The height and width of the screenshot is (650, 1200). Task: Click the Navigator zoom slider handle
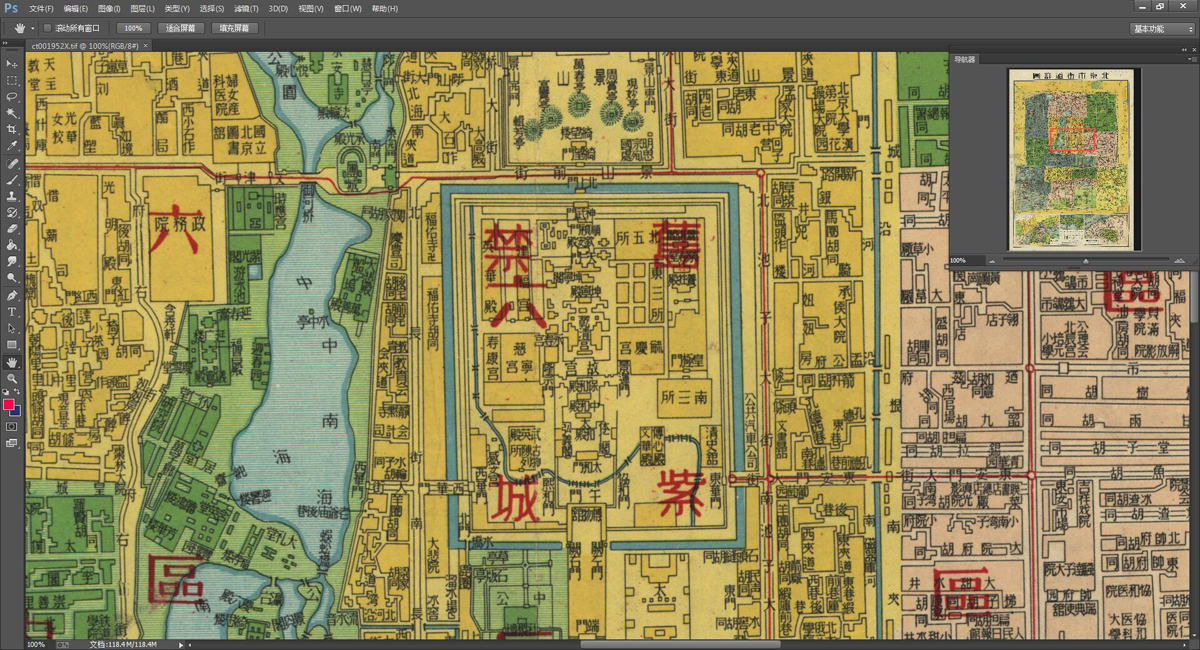point(1086,261)
